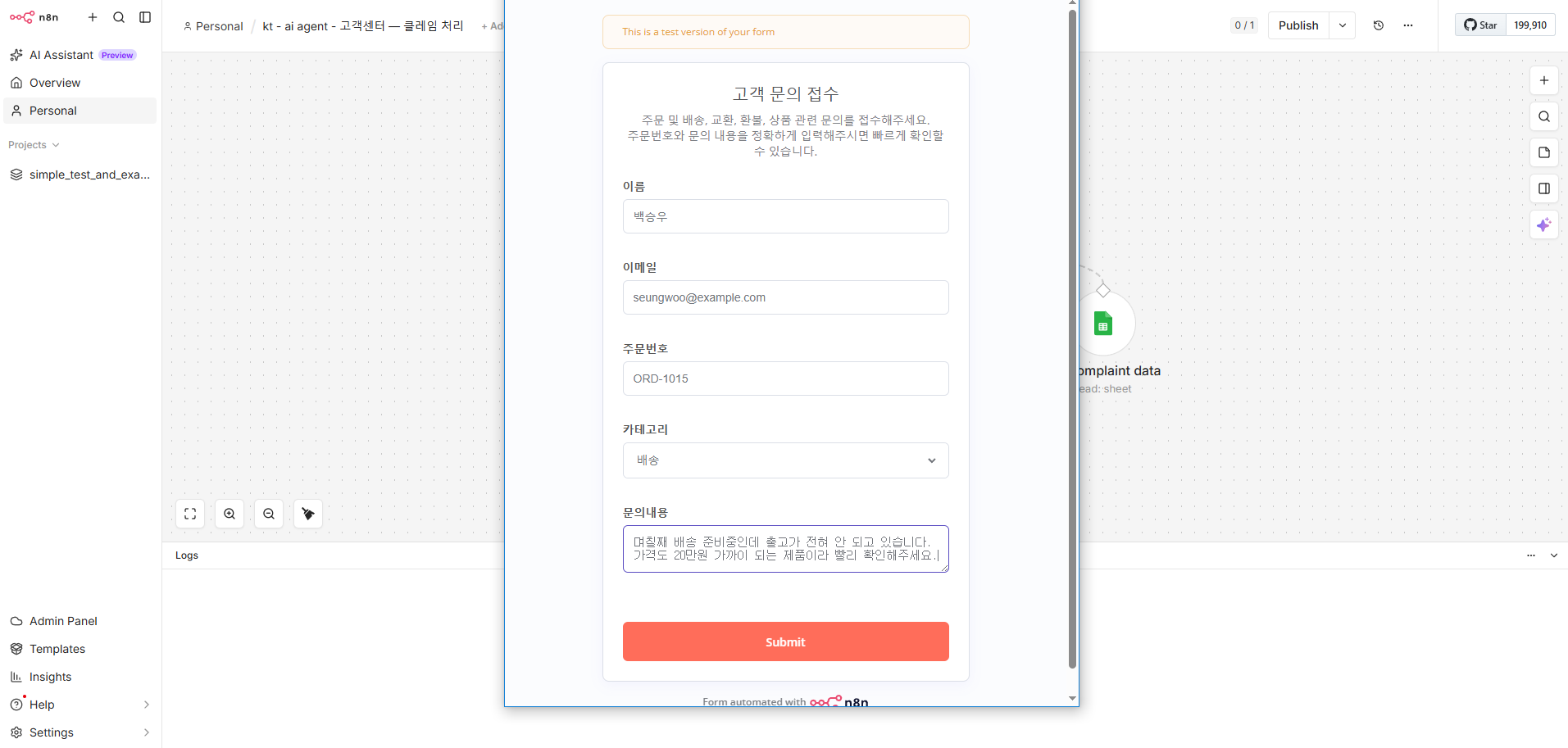Open Templates page
The image size is (1568, 748).
click(x=80, y=649)
